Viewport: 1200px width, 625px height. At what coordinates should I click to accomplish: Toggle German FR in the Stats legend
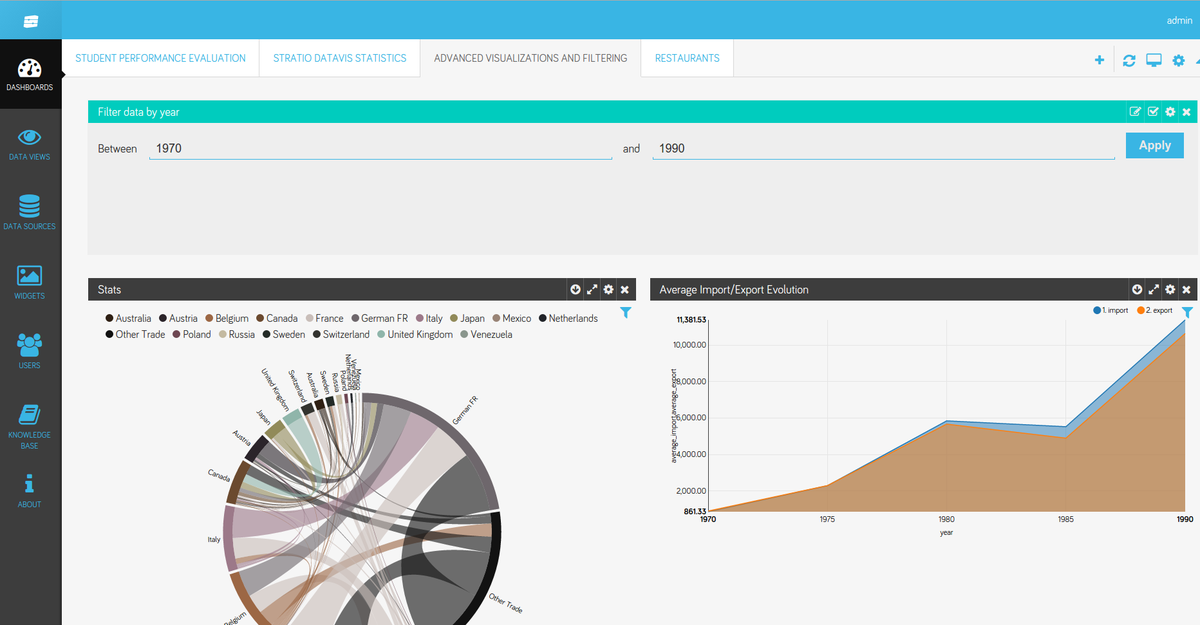click(379, 318)
